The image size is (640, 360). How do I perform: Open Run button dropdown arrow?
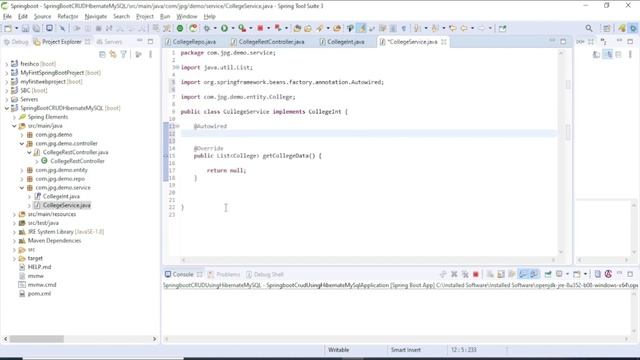click(x=232, y=28)
